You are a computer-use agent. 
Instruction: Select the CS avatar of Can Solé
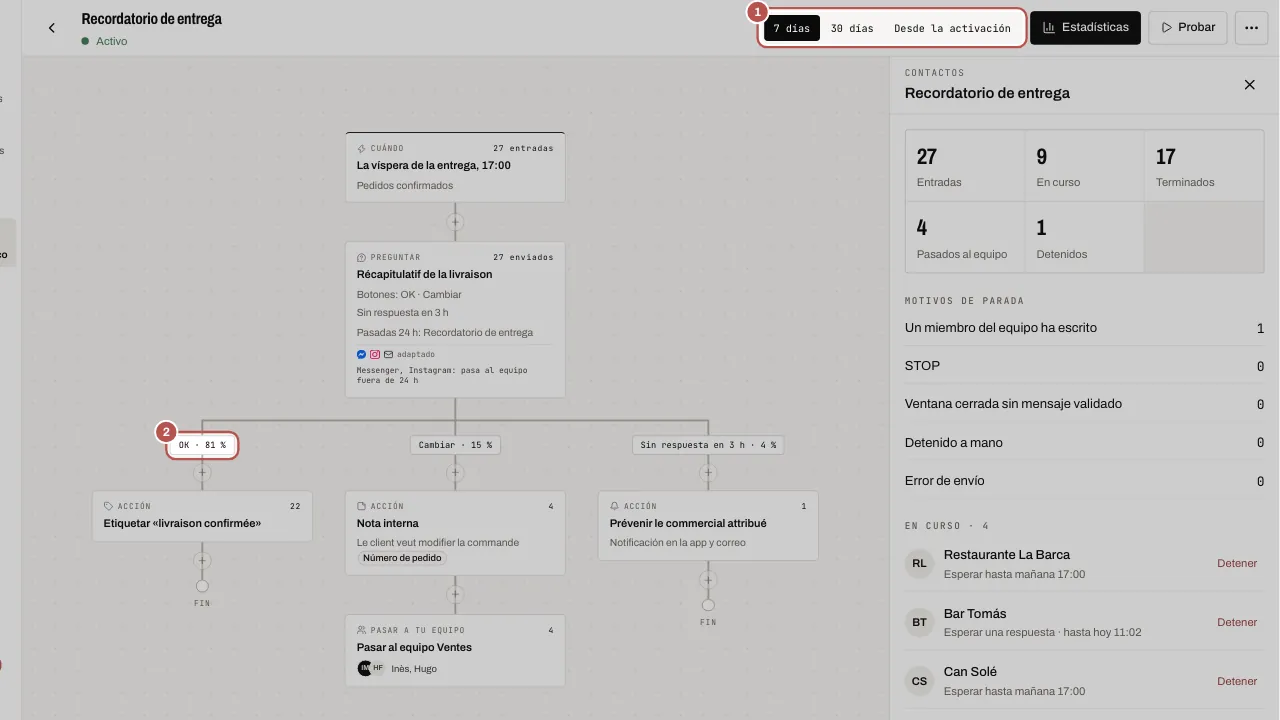point(919,681)
